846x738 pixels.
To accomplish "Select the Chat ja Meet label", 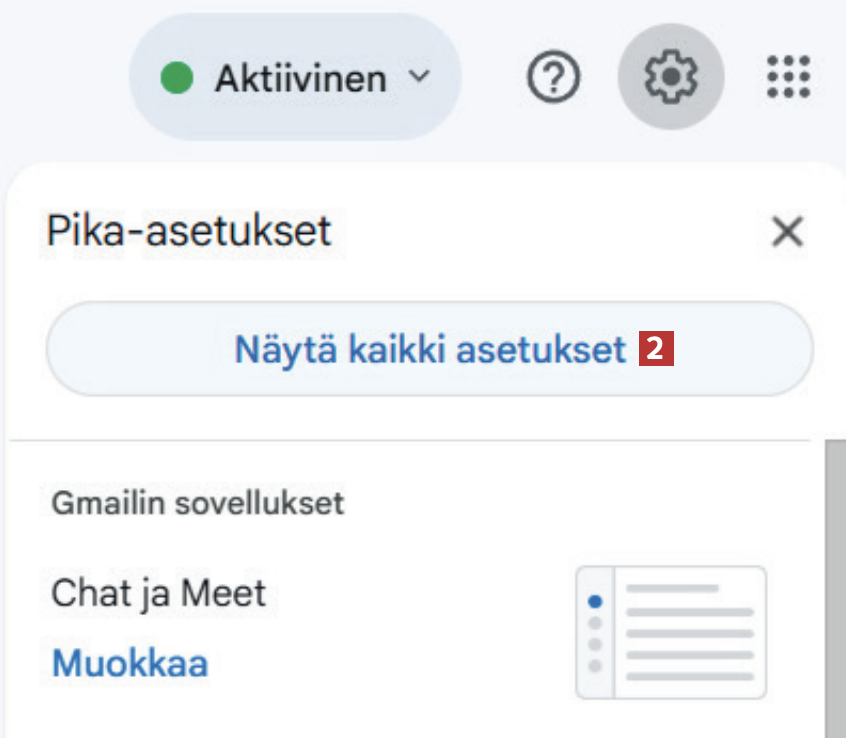I will pos(159,594).
